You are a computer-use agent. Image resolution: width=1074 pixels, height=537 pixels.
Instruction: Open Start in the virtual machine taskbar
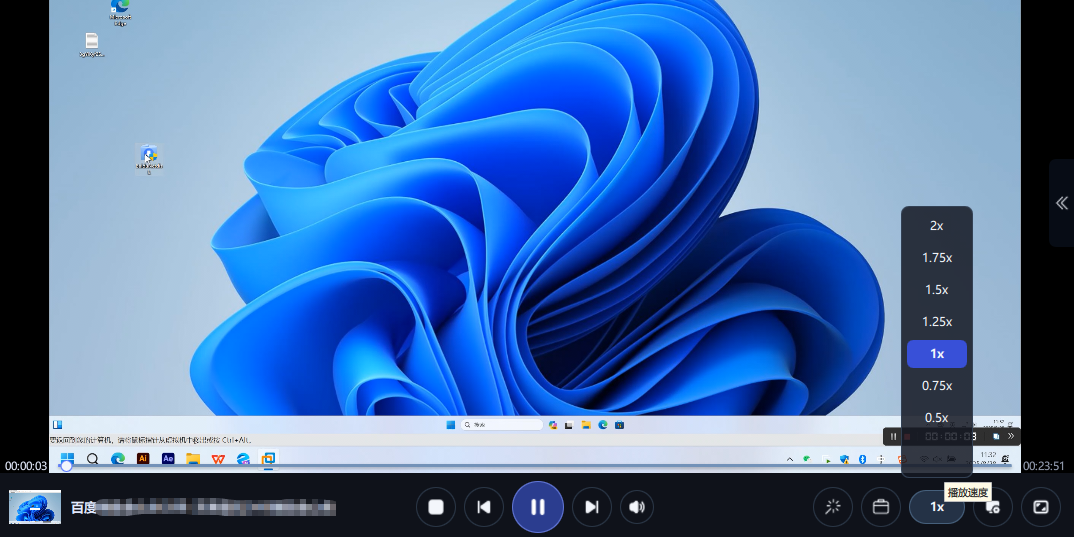[451, 425]
